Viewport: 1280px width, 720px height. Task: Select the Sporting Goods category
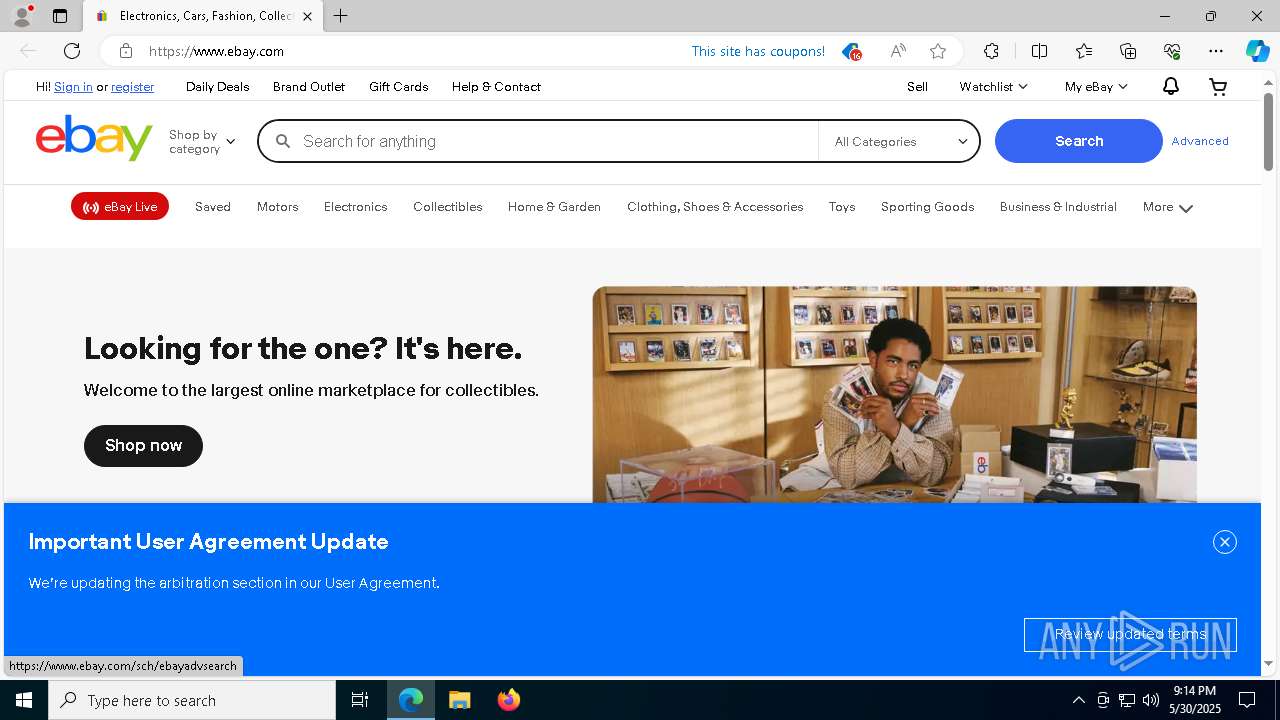(x=927, y=207)
